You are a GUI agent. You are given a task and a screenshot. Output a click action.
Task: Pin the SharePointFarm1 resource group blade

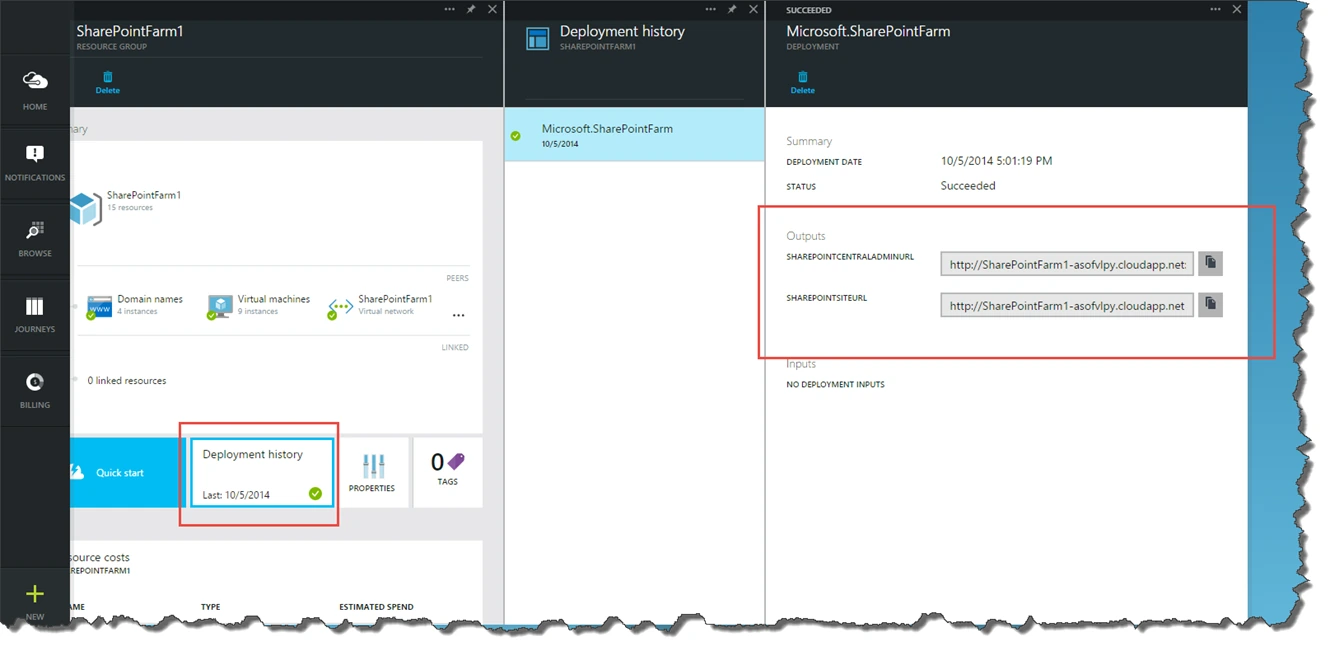coord(471,9)
